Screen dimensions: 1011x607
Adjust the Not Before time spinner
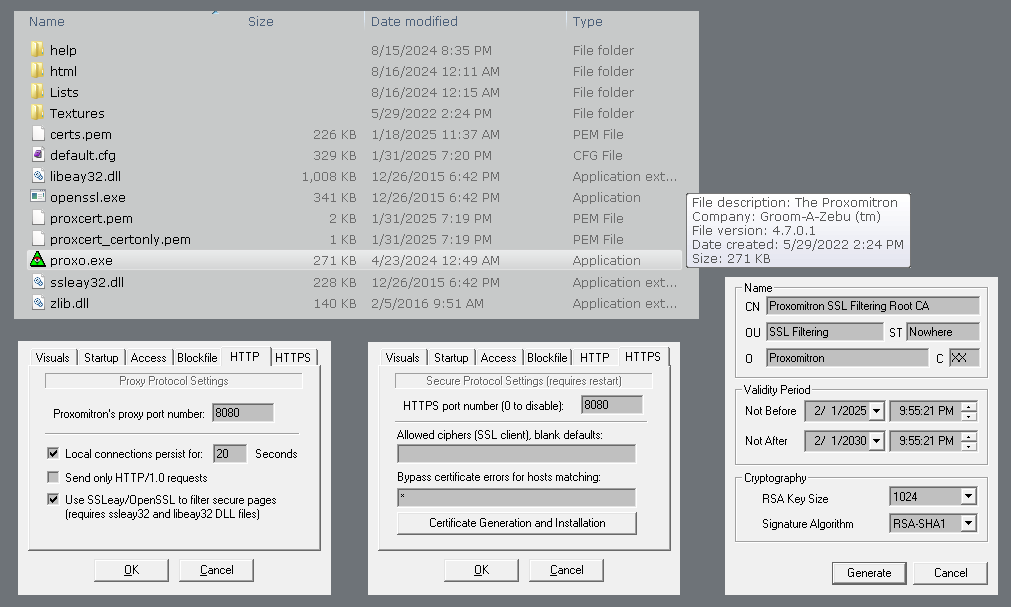point(968,411)
